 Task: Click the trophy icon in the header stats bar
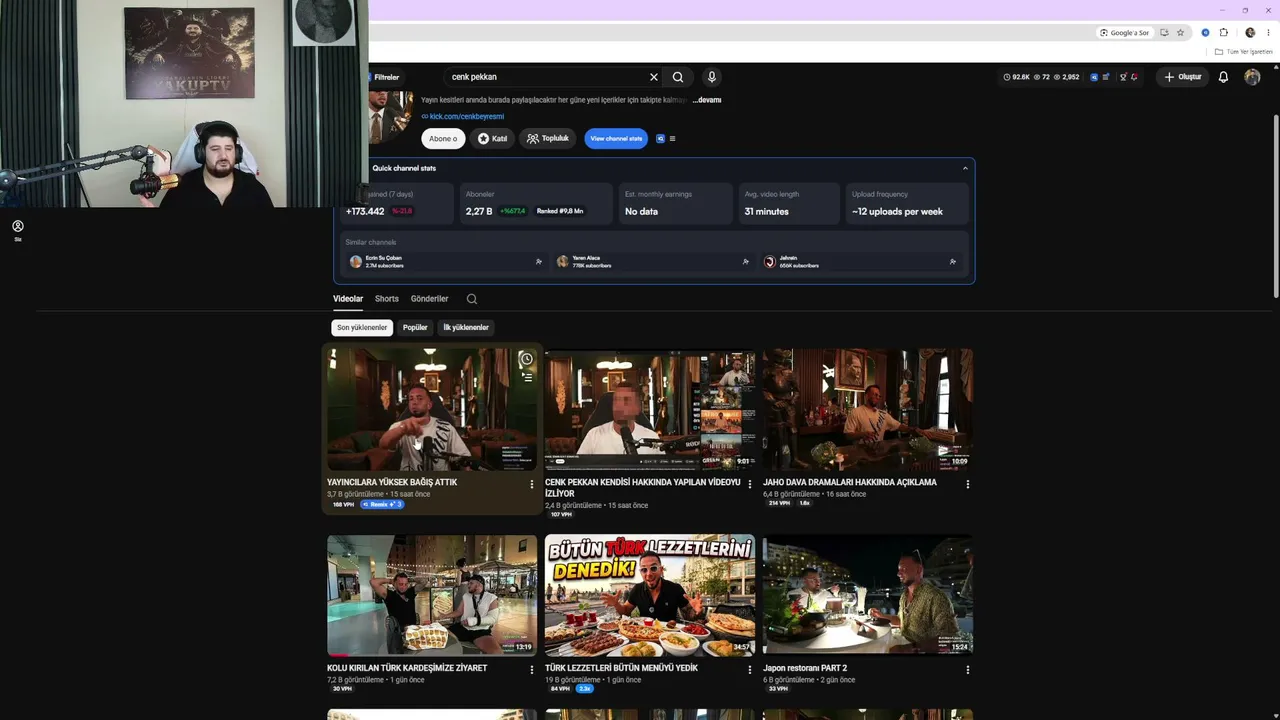[x=1123, y=77]
